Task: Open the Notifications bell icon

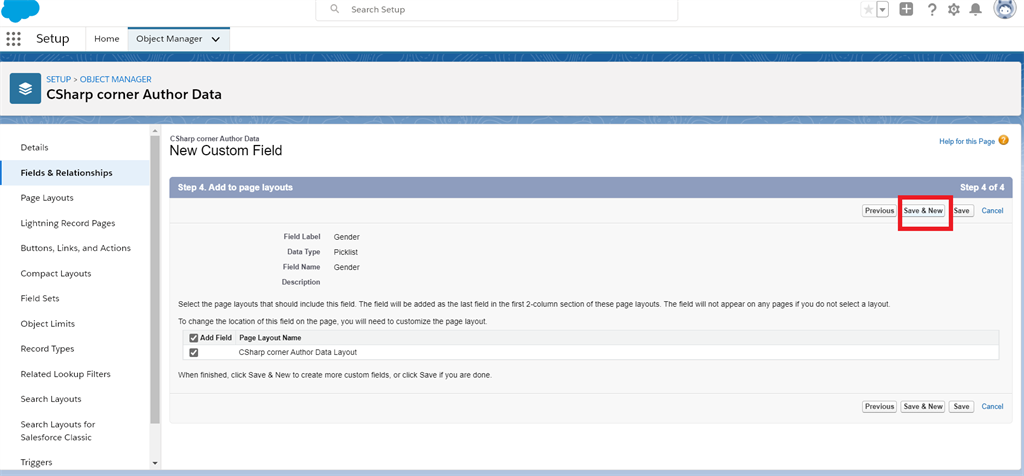Action: click(976, 9)
